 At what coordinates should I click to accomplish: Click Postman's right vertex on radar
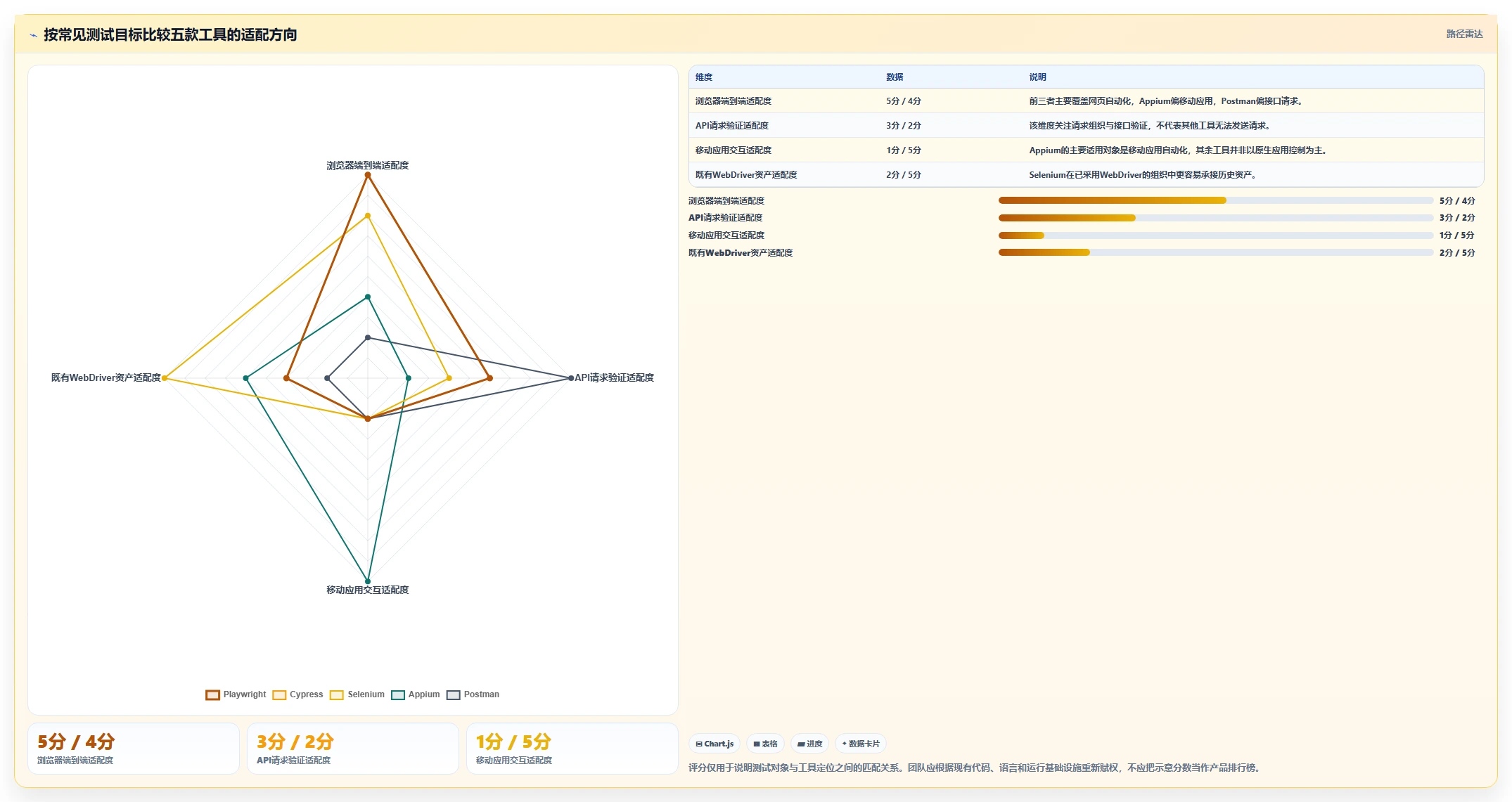[x=570, y=378]
